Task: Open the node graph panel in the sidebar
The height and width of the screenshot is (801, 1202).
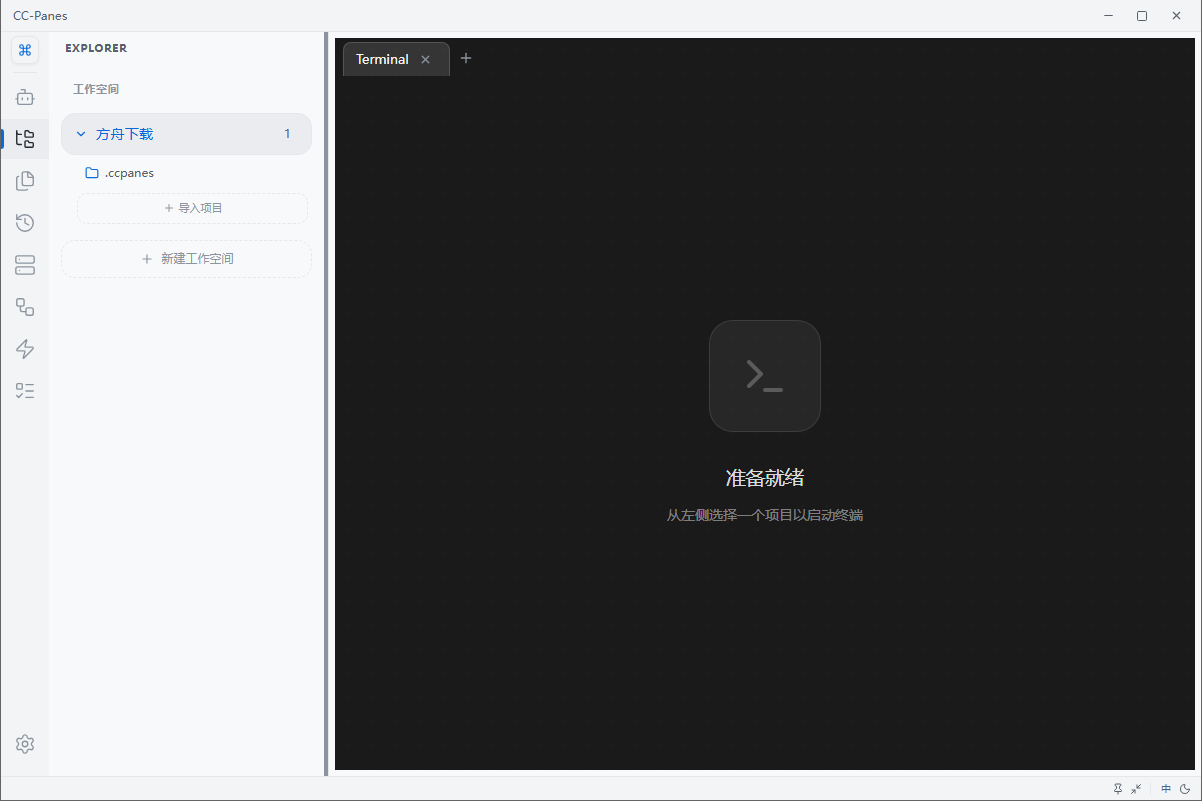Action: point(25,306)
